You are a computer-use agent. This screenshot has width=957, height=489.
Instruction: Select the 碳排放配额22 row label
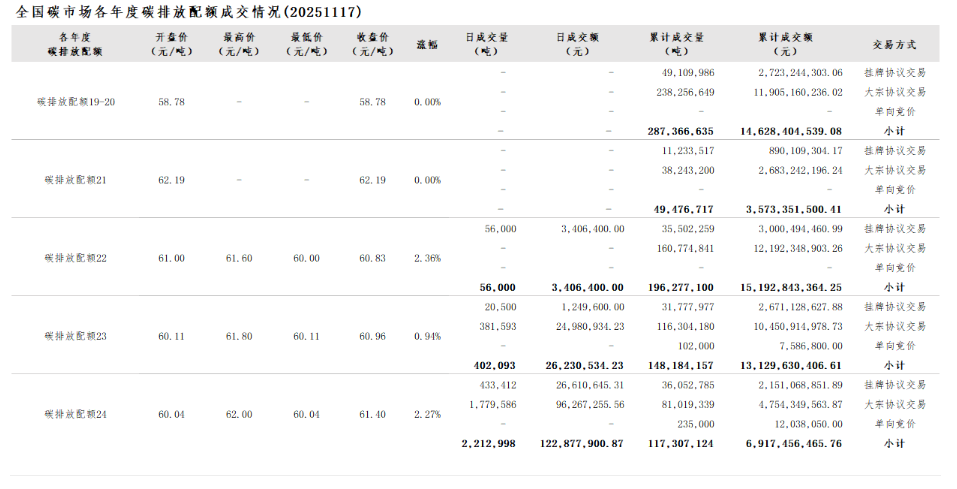click(x=75, y=258)
